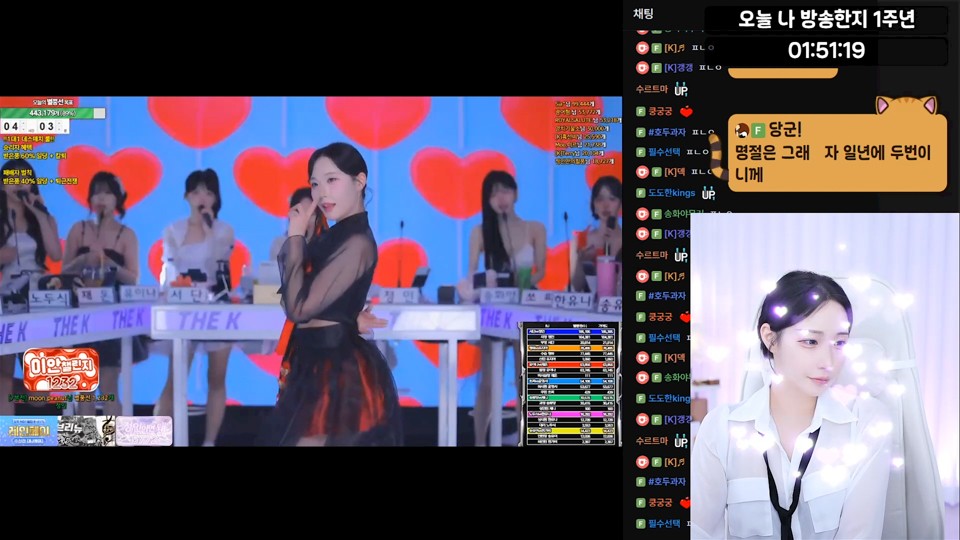Click the 당군 avatar in the chat bubble
The height and width of the screenshot is (540, 960).
tap(742, 131)
